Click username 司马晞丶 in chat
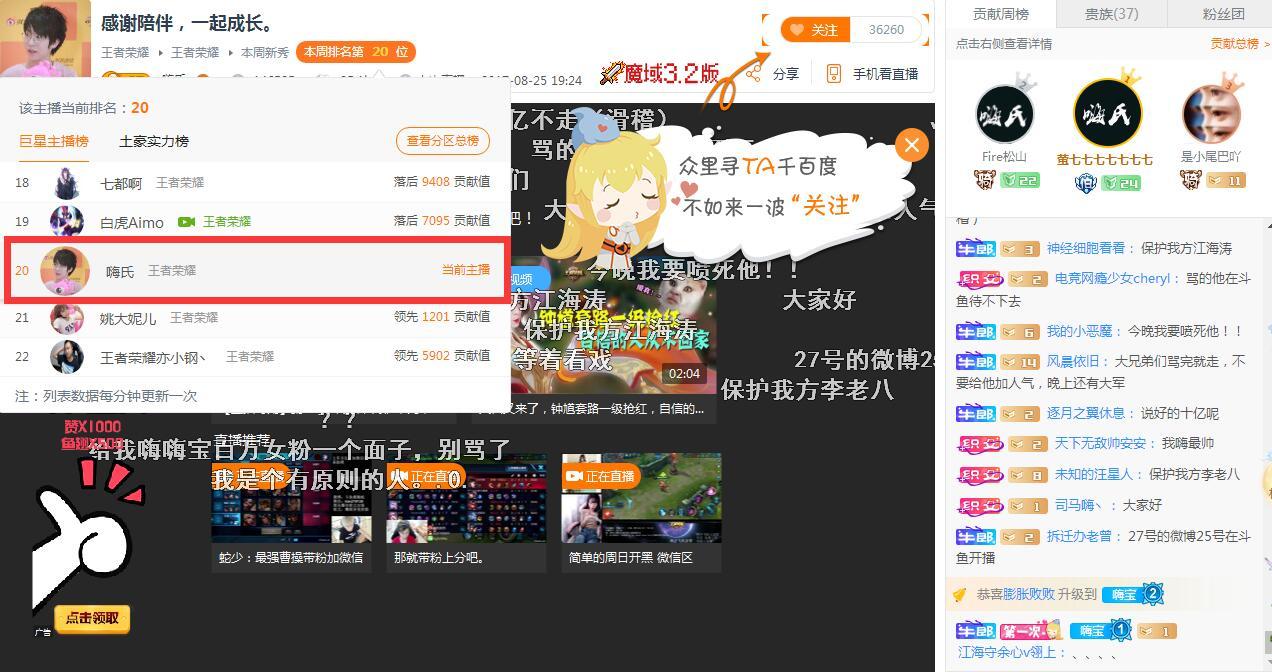The width and height of the screenshot is (1272, 672). (x=1081, y=505)
